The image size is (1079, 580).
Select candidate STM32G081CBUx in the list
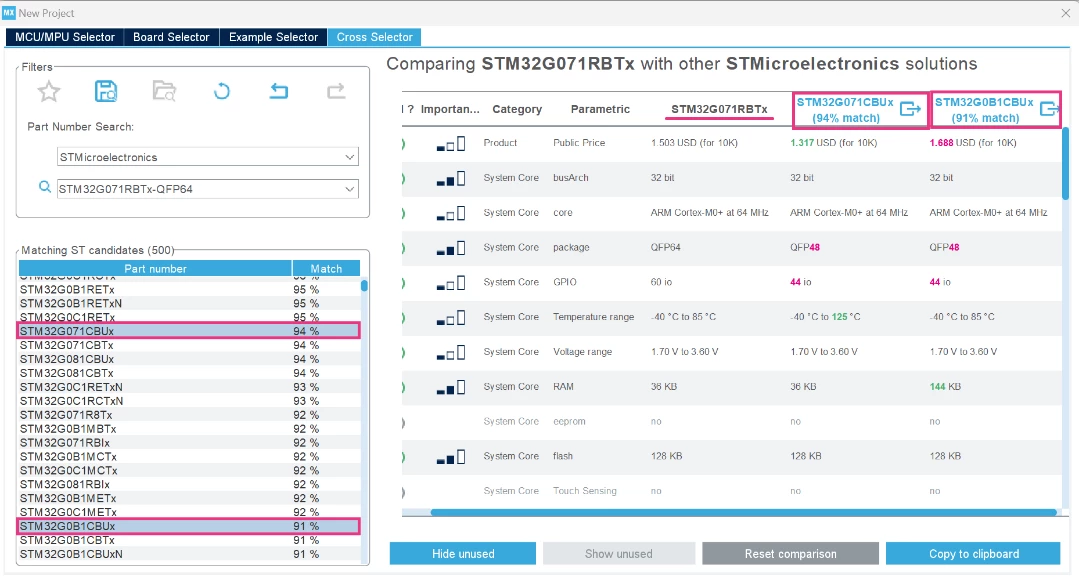[189, 359]
